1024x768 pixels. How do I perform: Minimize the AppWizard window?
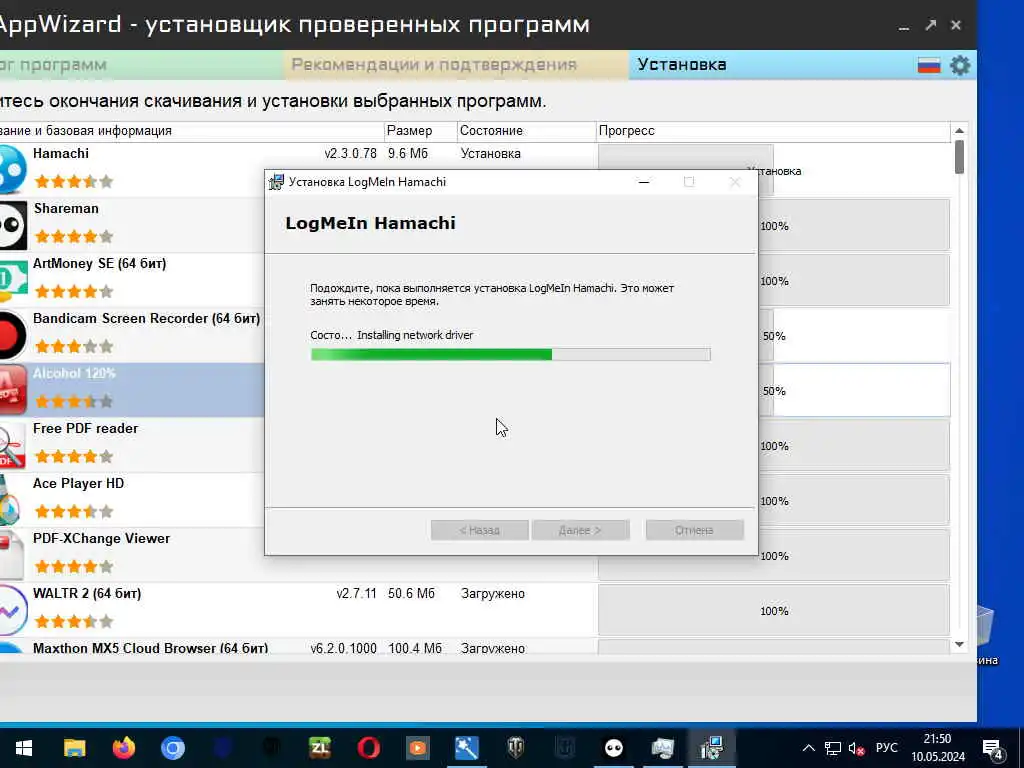click(904, 26)
